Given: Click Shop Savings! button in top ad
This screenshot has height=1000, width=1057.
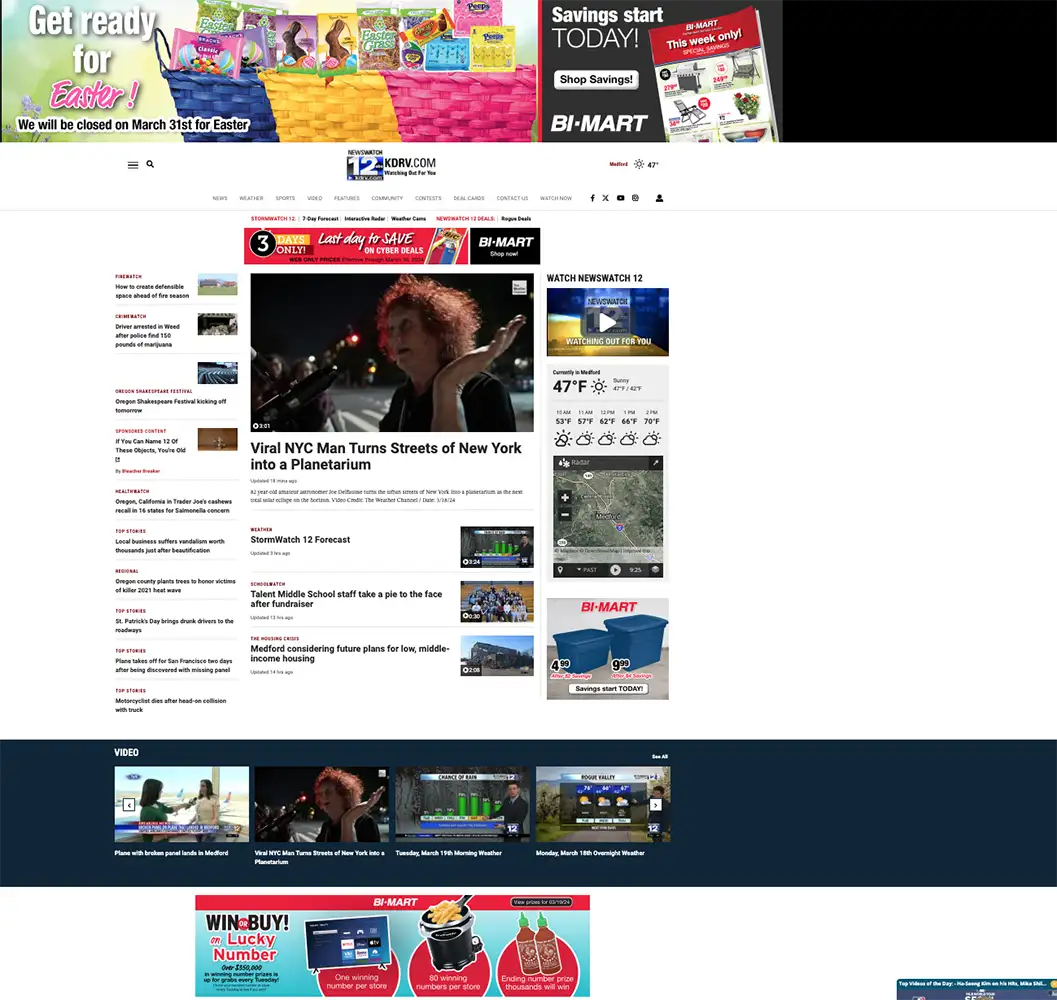Looking at the screenshot, I should [596, 80].
